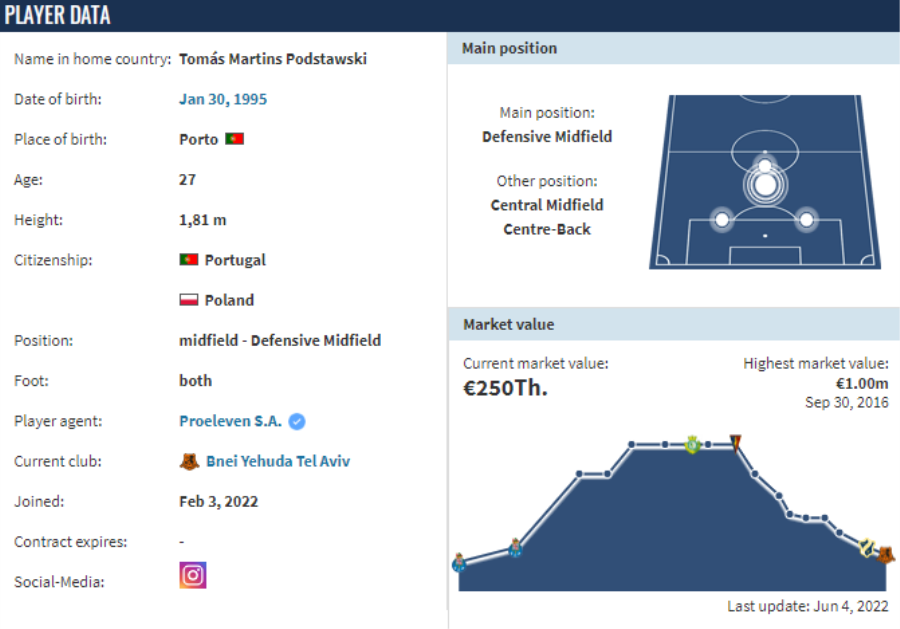900x629 pixels.
Task: Select the defensive midfield marker on pitch
Action: point(765,185)
